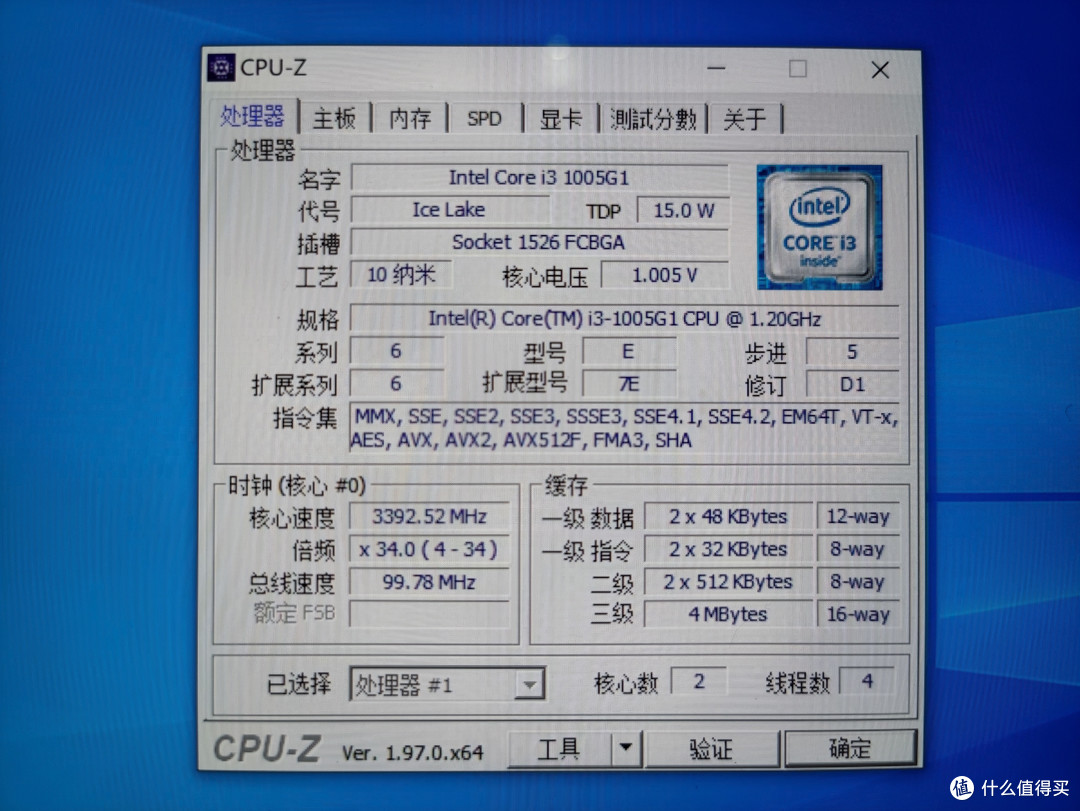1080x811 pixels.
Task: Click the i3-1005G1 CPU @ 1.20GHz specification
Action: tap(624, 318)
